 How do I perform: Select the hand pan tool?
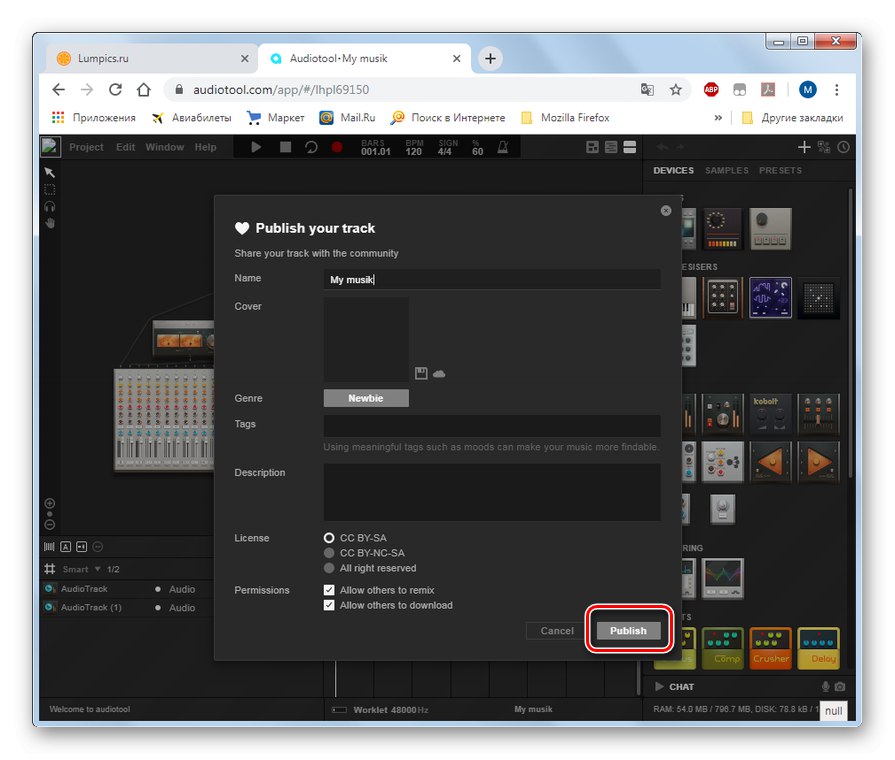coord(50,223)
